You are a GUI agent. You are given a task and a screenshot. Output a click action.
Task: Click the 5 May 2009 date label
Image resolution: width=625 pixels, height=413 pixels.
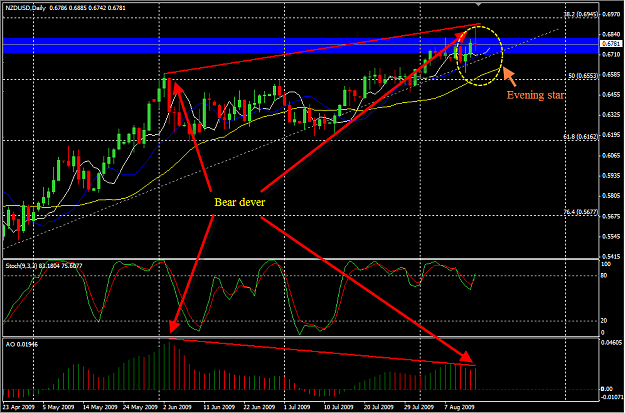(57, 408)
